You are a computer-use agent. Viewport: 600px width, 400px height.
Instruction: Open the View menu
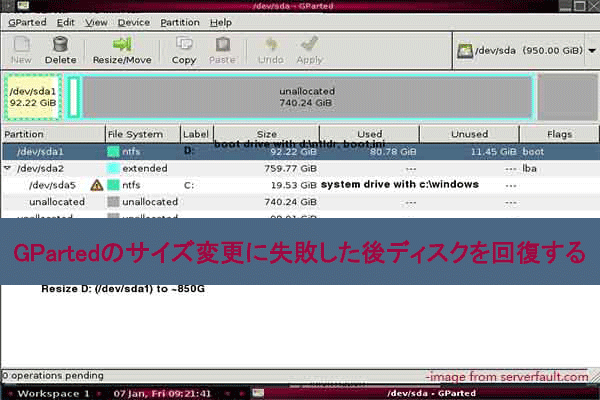pyautogui.click(x=96, y=23)
